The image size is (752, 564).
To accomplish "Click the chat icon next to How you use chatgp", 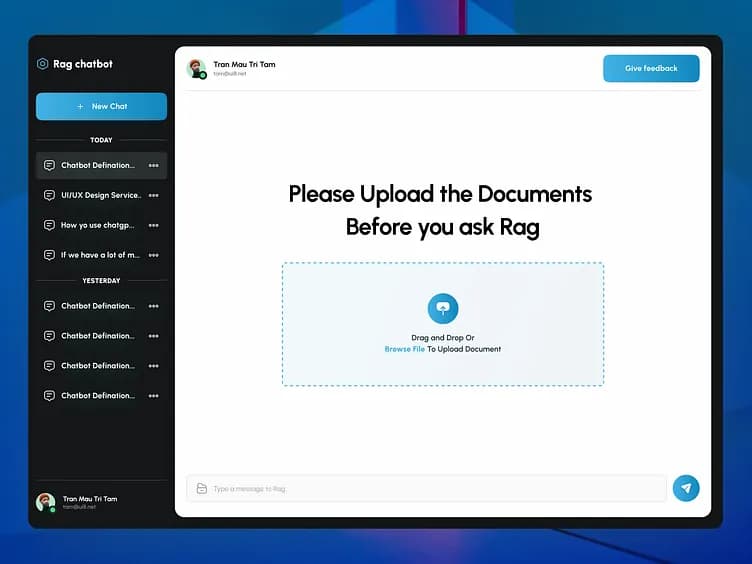I will click(x=49, y=225).
